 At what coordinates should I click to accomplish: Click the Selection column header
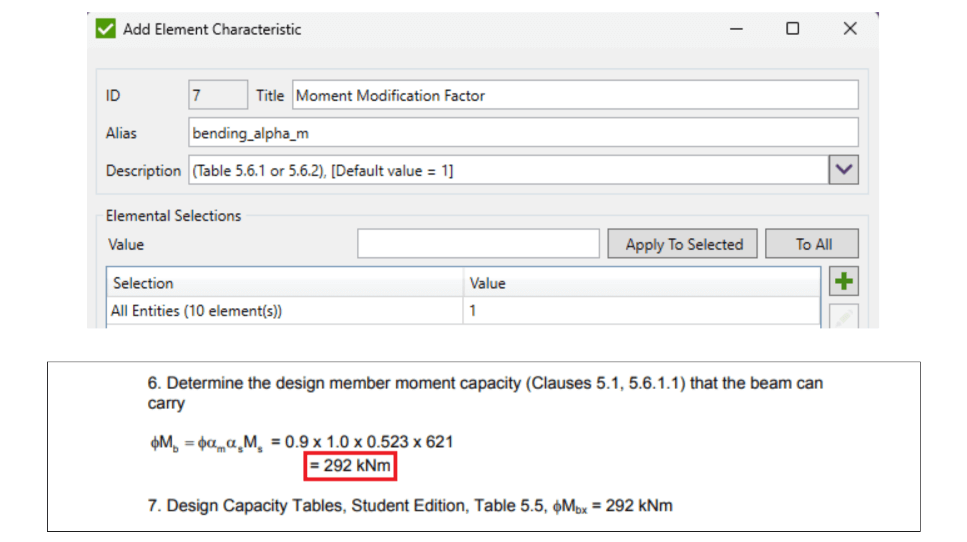(x=285, y=283)
